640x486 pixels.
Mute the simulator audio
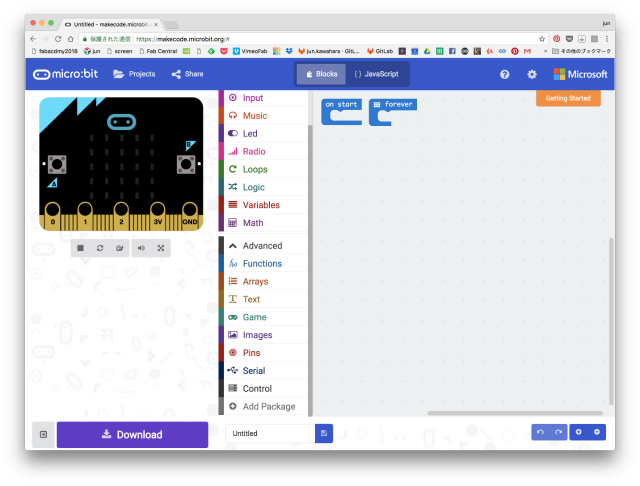click(x=141, y=248)
